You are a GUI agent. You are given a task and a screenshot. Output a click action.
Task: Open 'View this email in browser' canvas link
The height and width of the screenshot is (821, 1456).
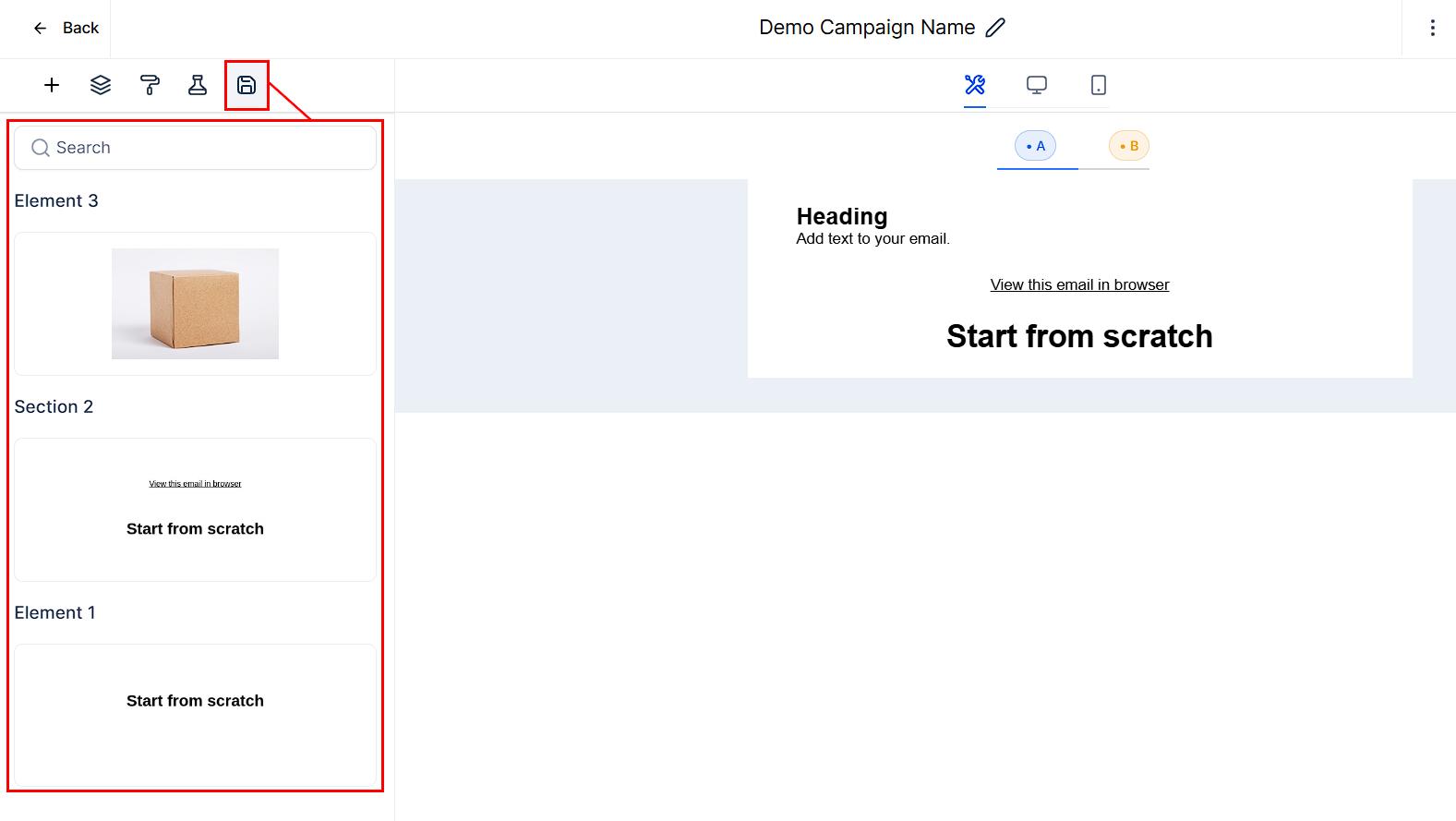click(1079, 285)
